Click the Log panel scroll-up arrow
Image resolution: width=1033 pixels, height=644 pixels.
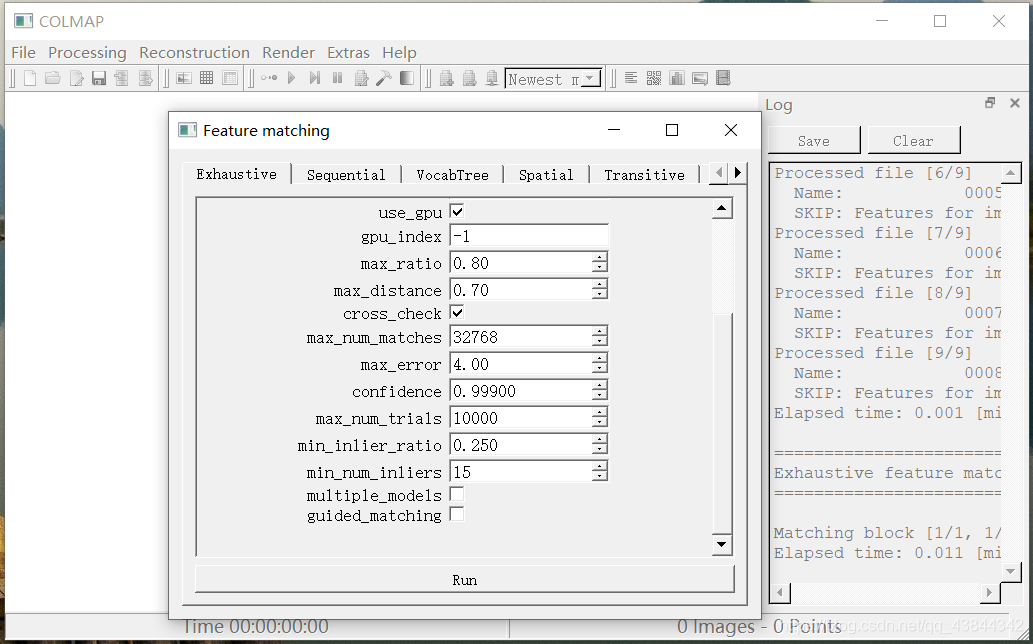(1011, 174)
